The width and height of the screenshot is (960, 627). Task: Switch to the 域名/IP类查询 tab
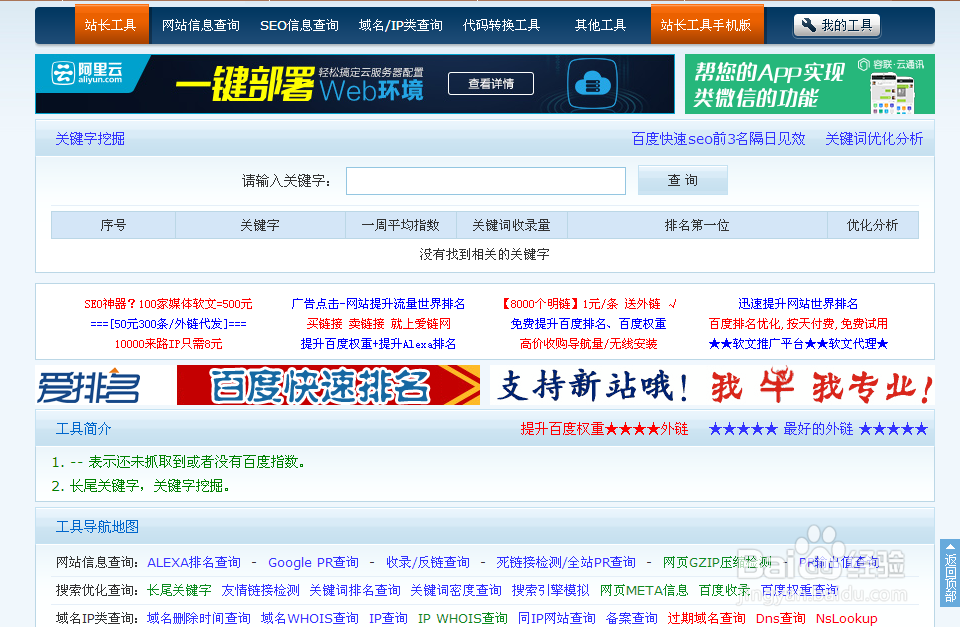(x=401, y=26)
